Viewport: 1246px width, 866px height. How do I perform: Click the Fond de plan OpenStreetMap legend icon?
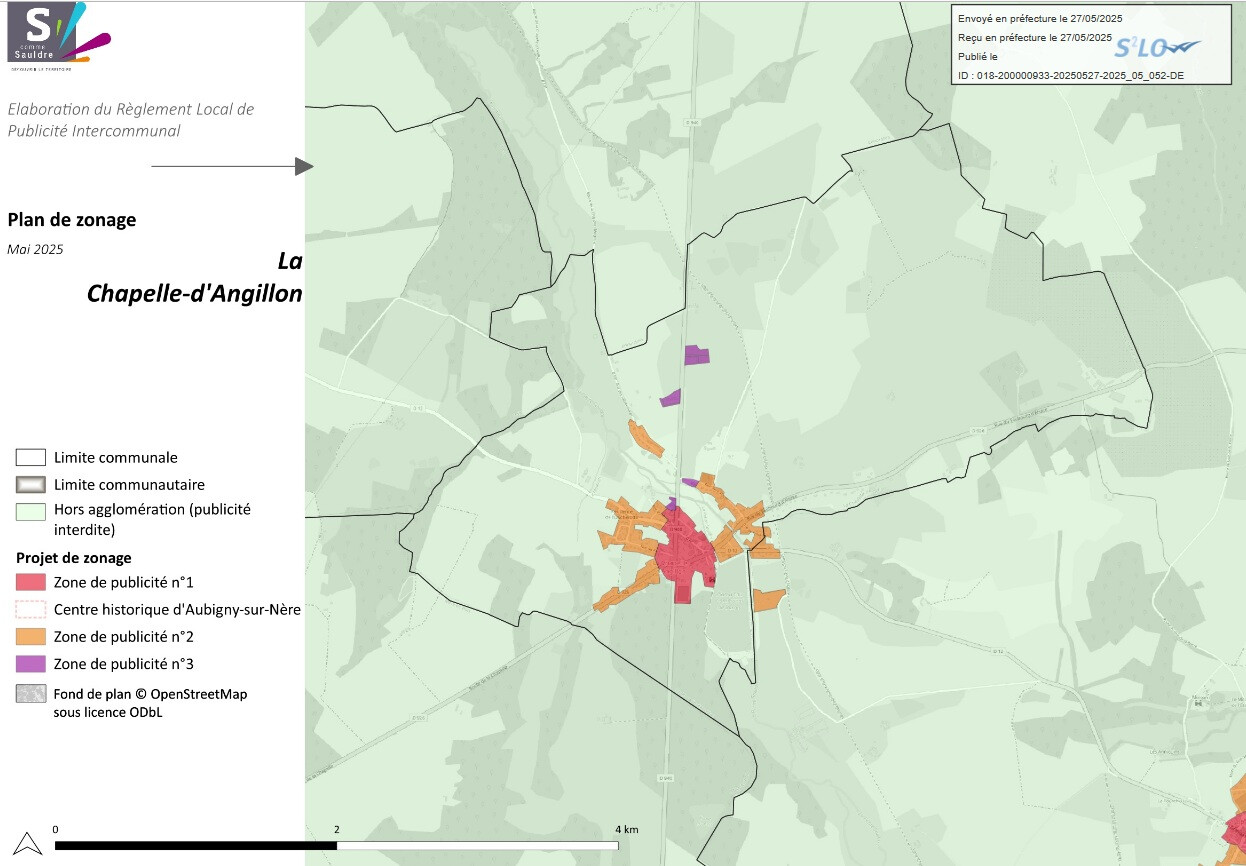[x=30, y=694]
